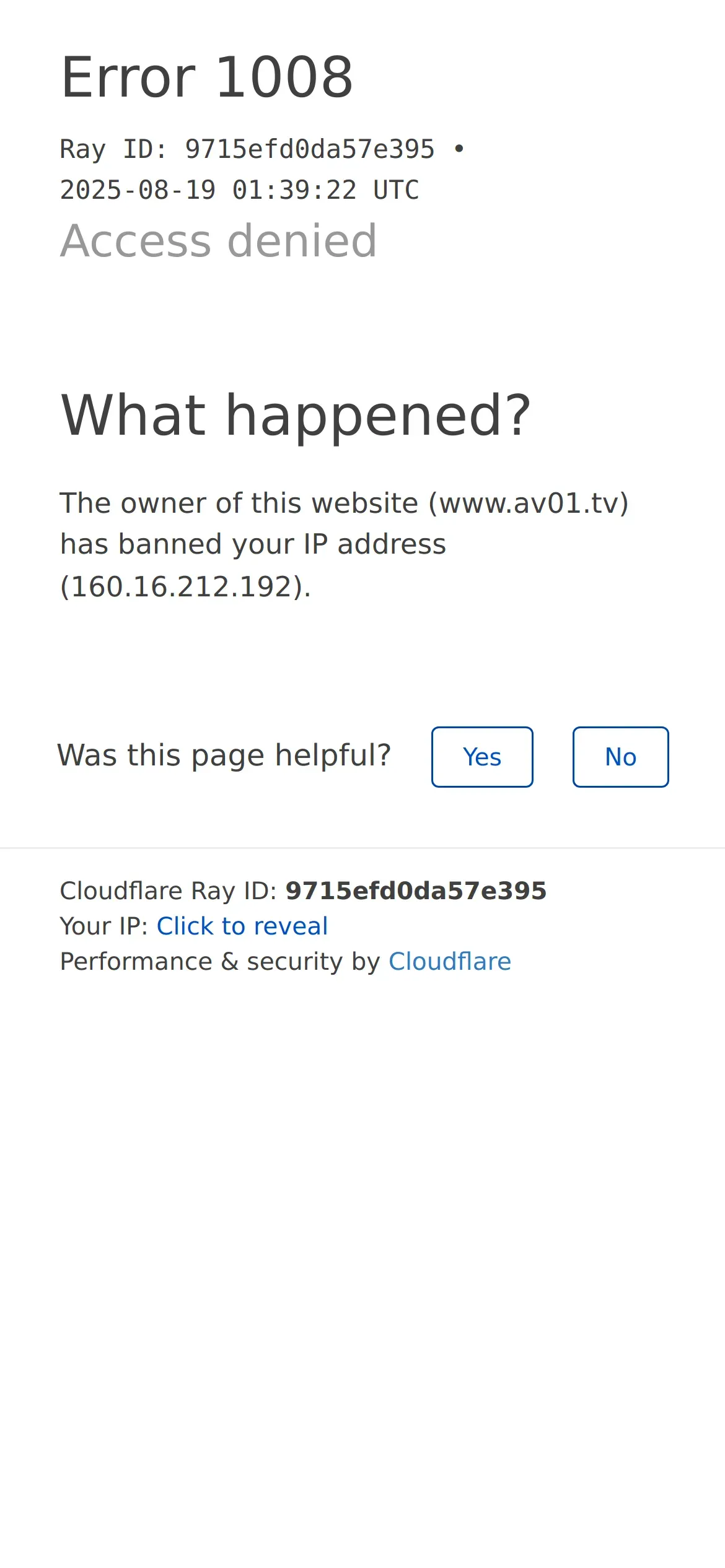
Task: Click the horizontal divider above footer
Action: coord(362,848)
